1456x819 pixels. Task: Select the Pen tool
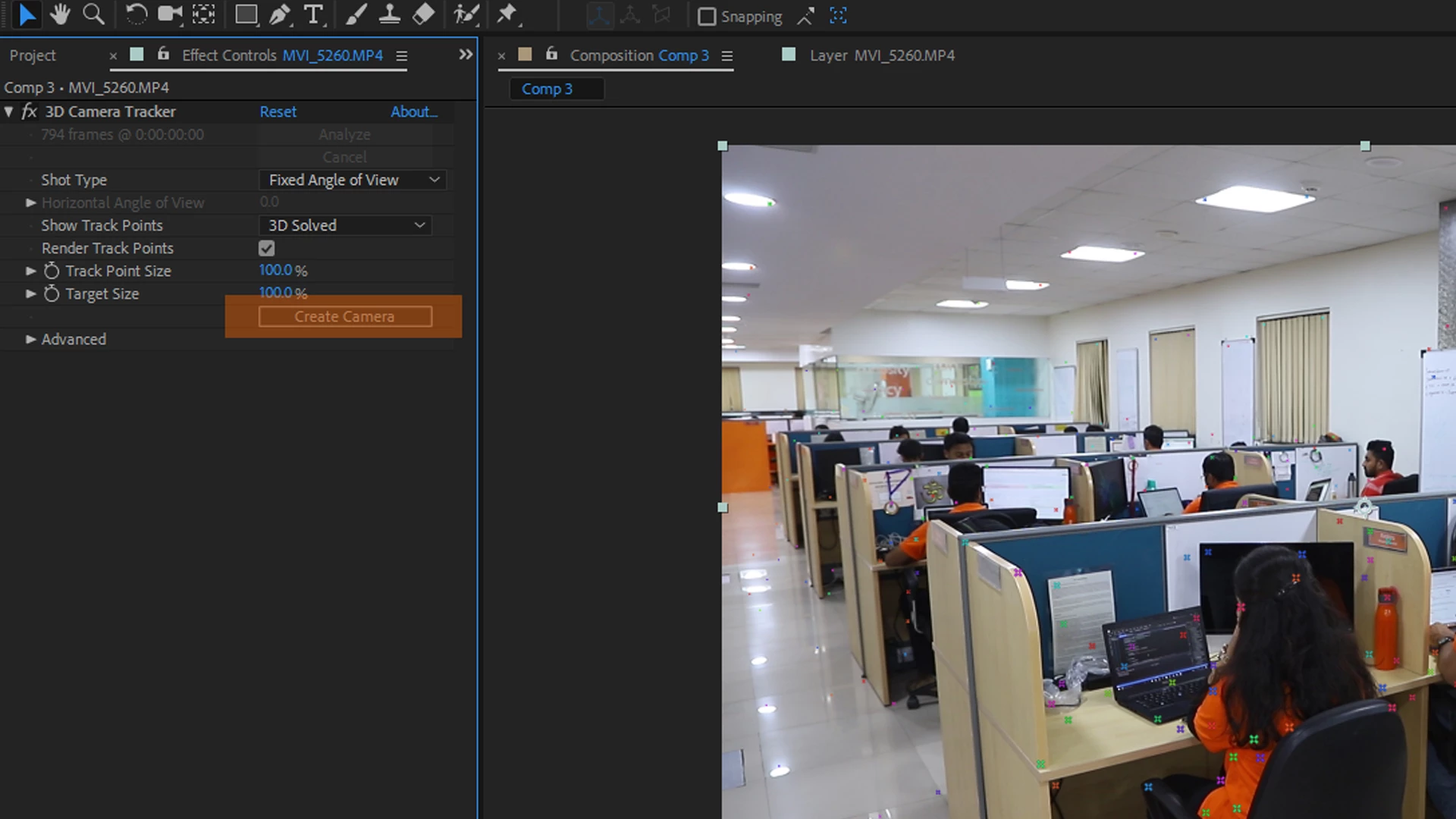[x=280, y=14]
